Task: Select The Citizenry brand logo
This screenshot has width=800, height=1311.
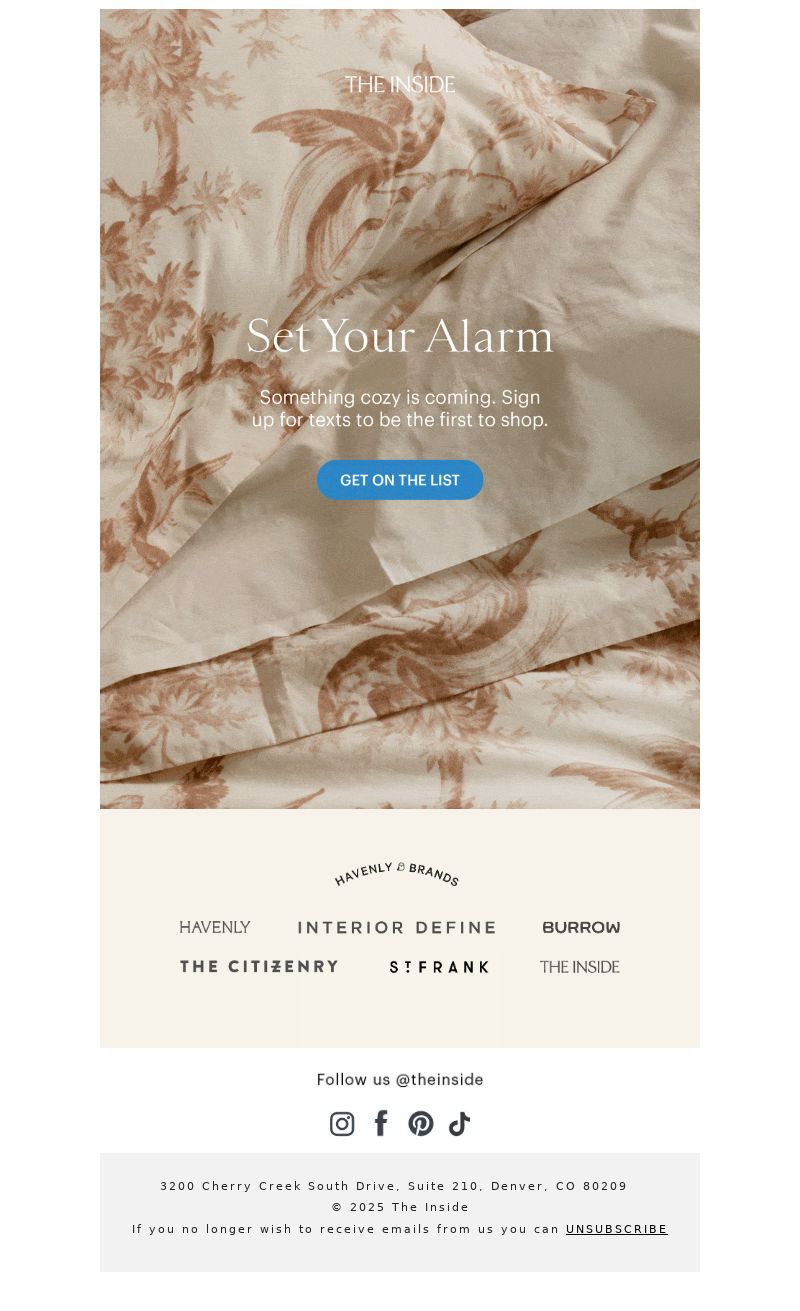Action: coord(259,966)
